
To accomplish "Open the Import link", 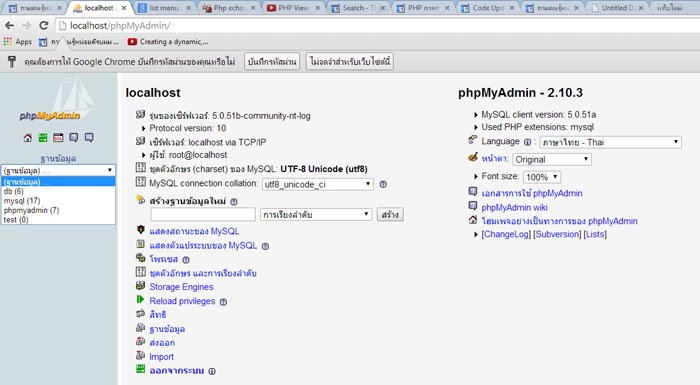I will click(x=161, y=357).
